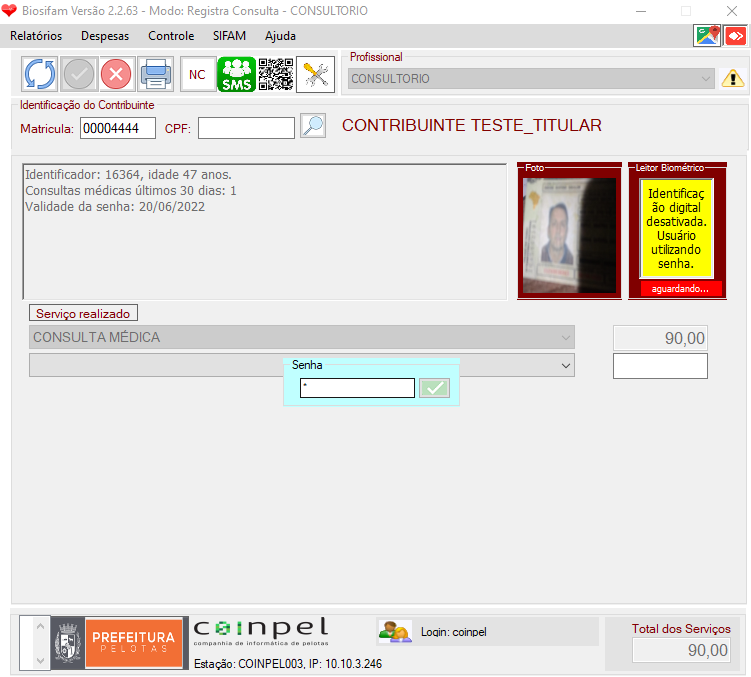Click the NC toolbar button
Viewport: 751px width, 677px height.
(197, 74)
